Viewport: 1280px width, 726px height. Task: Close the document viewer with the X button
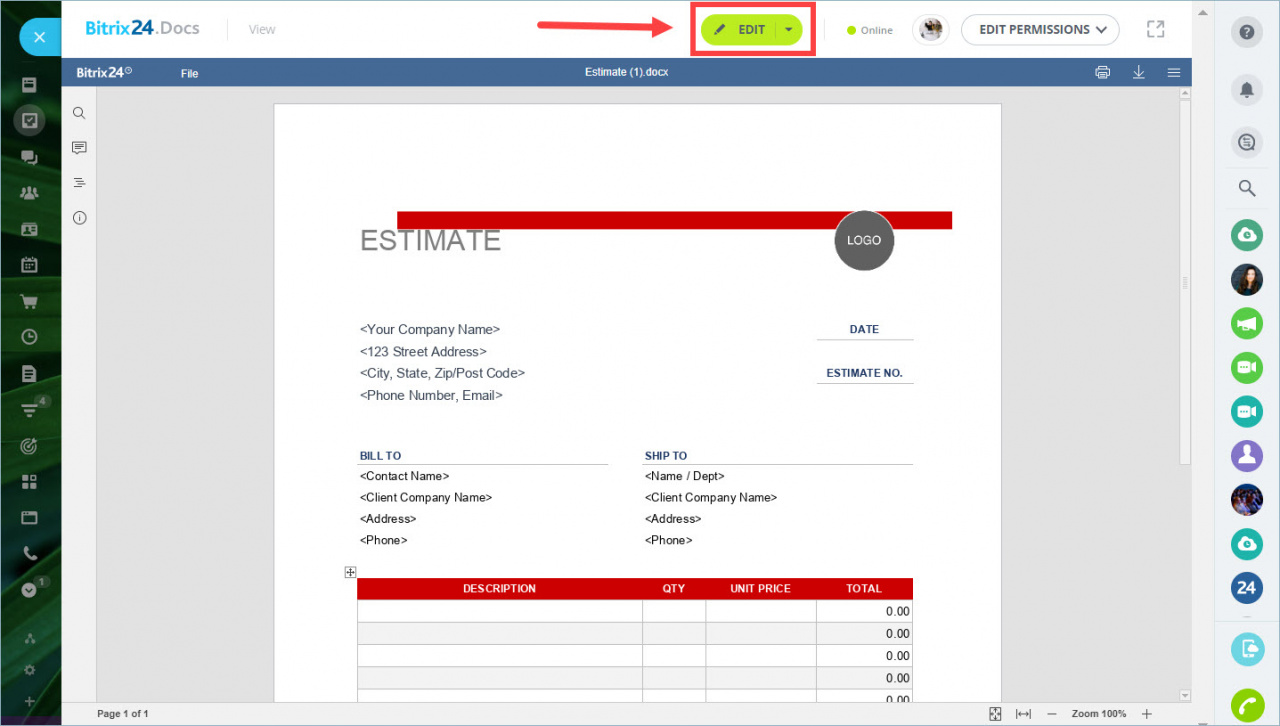click(x=39, y=37)
